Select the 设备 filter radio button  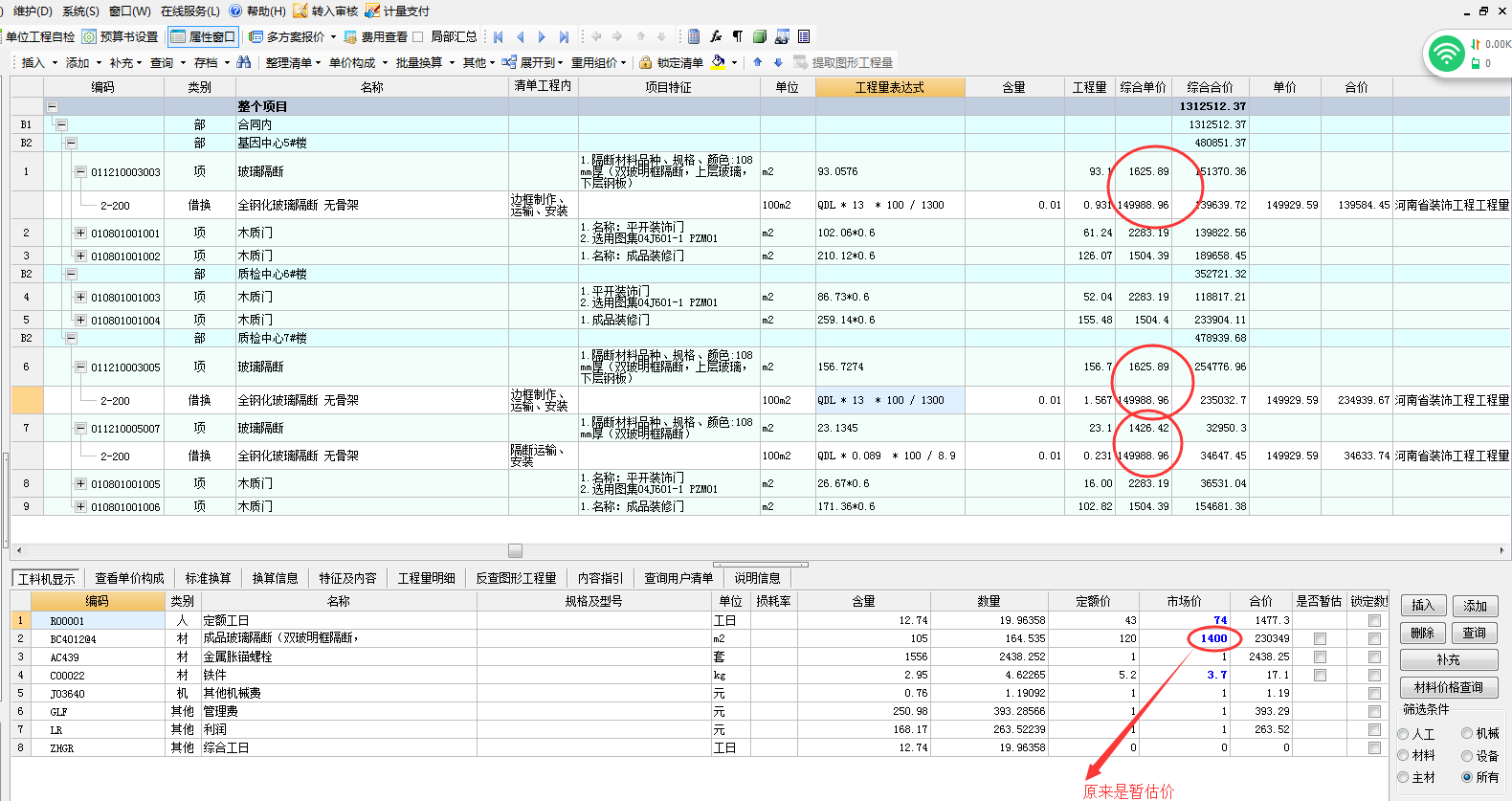click(1467, 755)
